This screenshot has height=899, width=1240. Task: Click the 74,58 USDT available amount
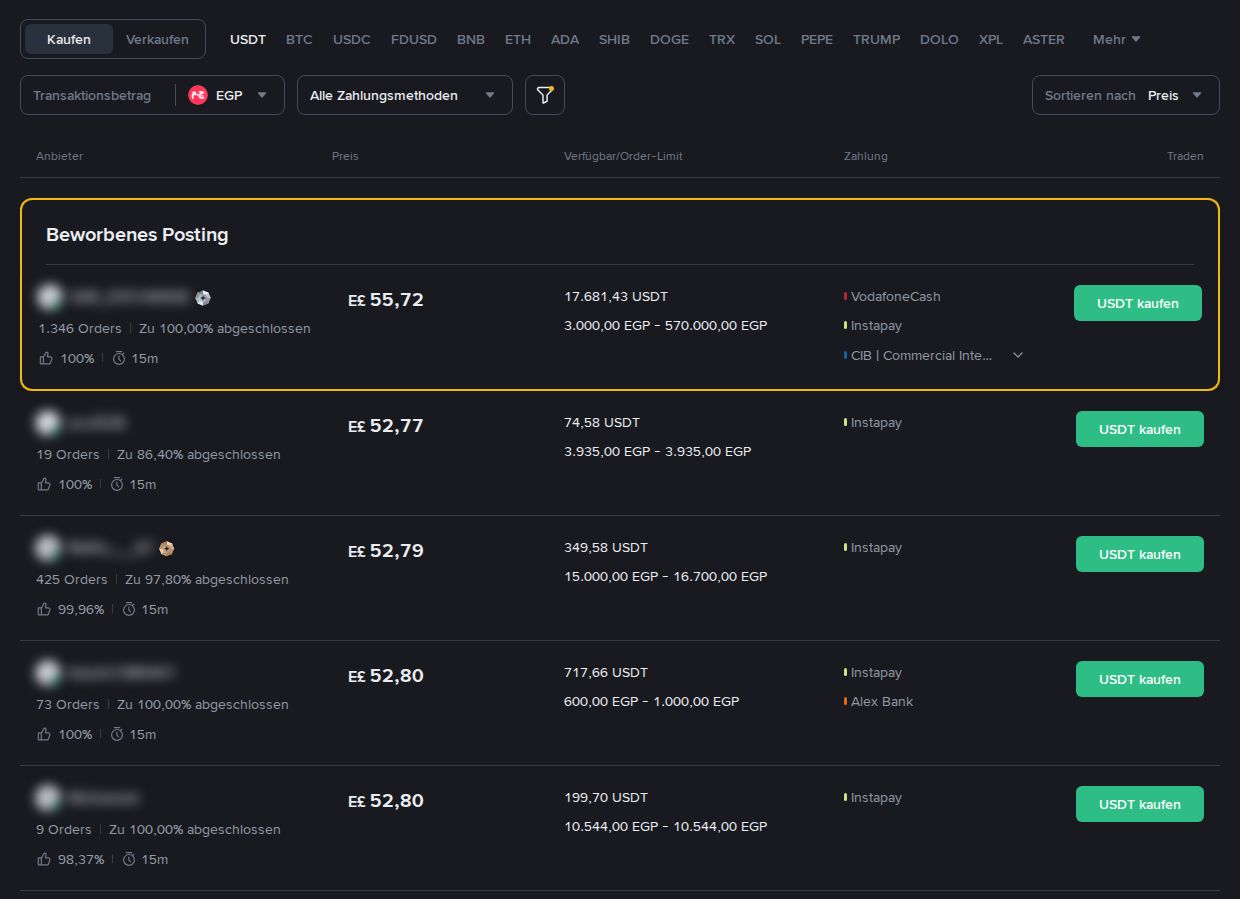click(x=602, y=422)
